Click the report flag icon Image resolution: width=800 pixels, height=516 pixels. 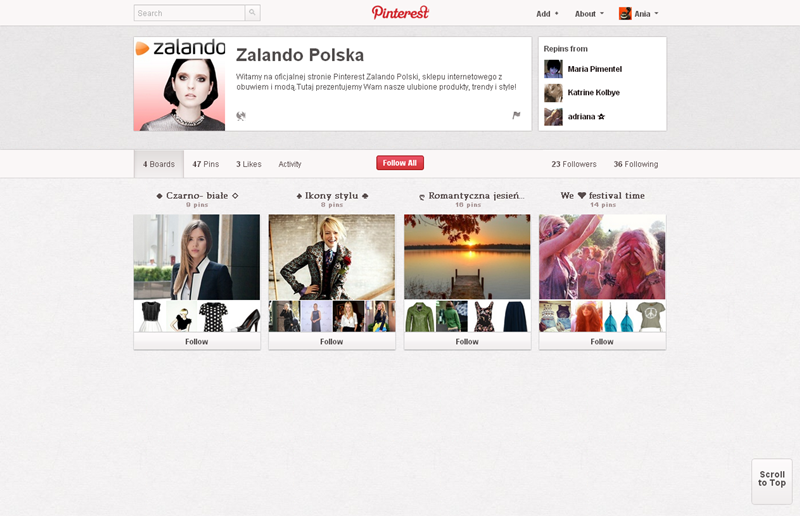516,115
